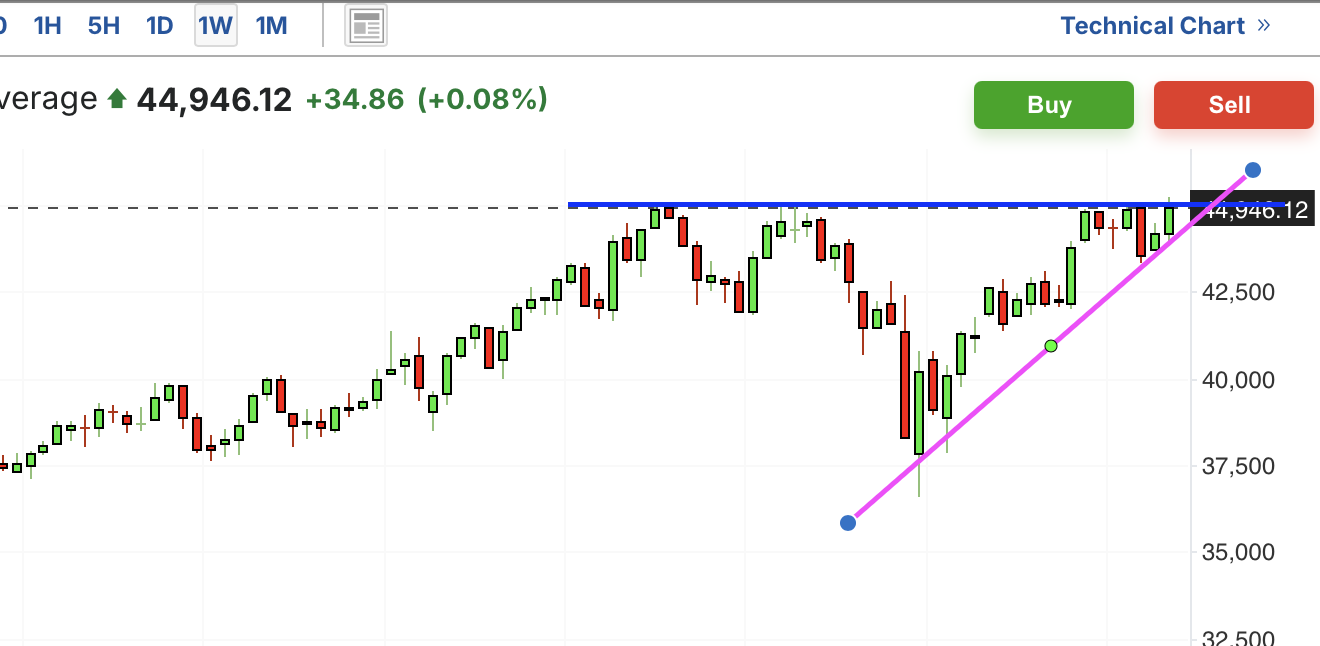Click the tall red candle at the low
The height and width of the screenshot is (646, 1320).
pos(905,385)
